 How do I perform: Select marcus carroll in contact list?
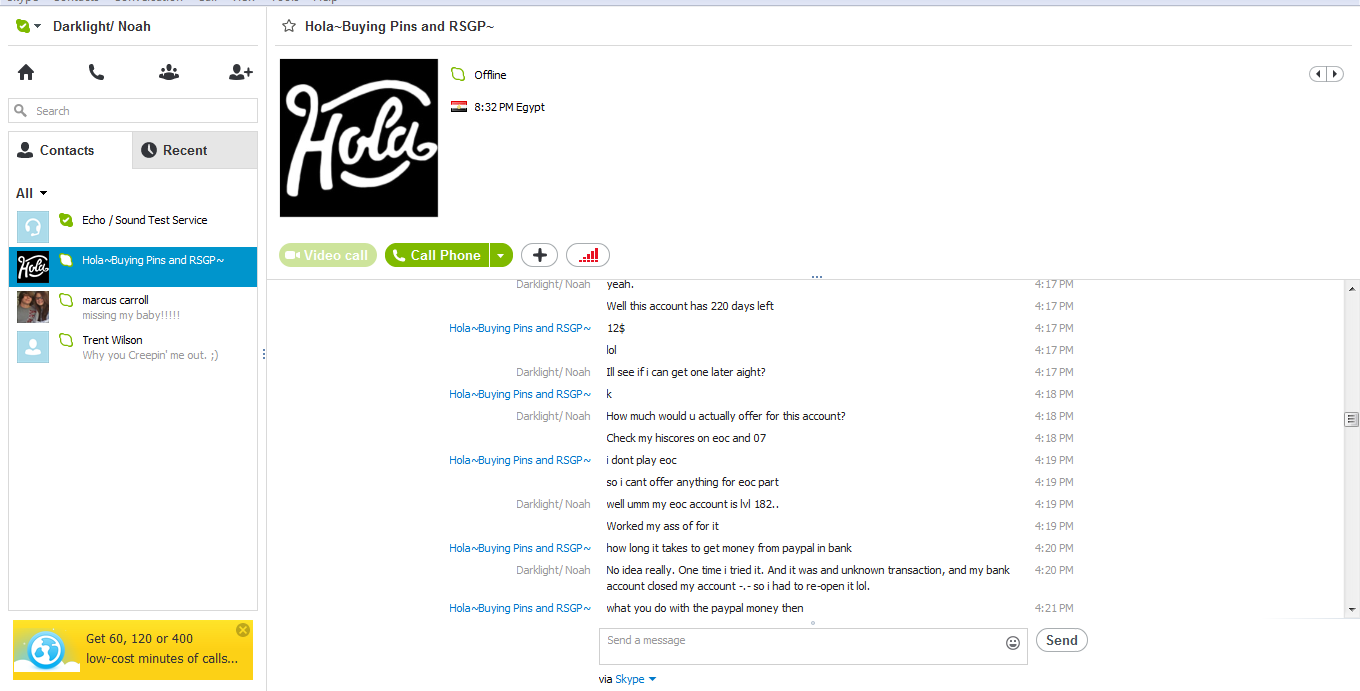[x=133, y=307]
